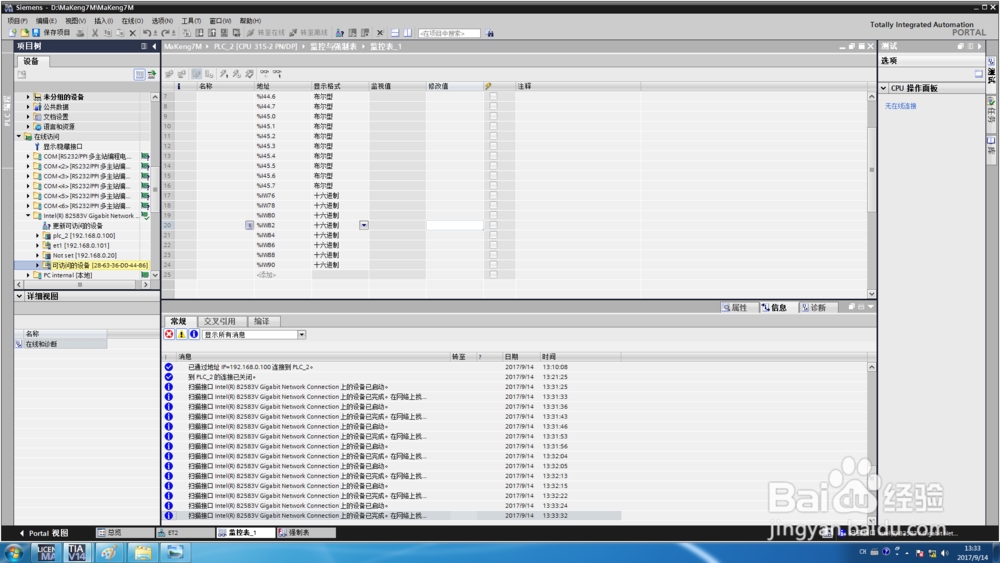The image size is (1000, 563).
Task: Click watch table monitor-all glasses icon
Action: (x=264, y=74)
